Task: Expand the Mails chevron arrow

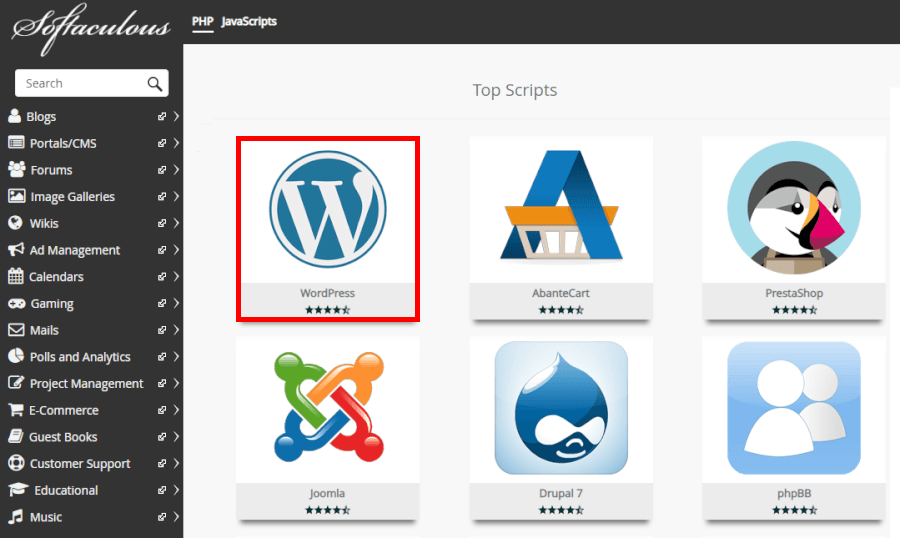Action: 176,330
